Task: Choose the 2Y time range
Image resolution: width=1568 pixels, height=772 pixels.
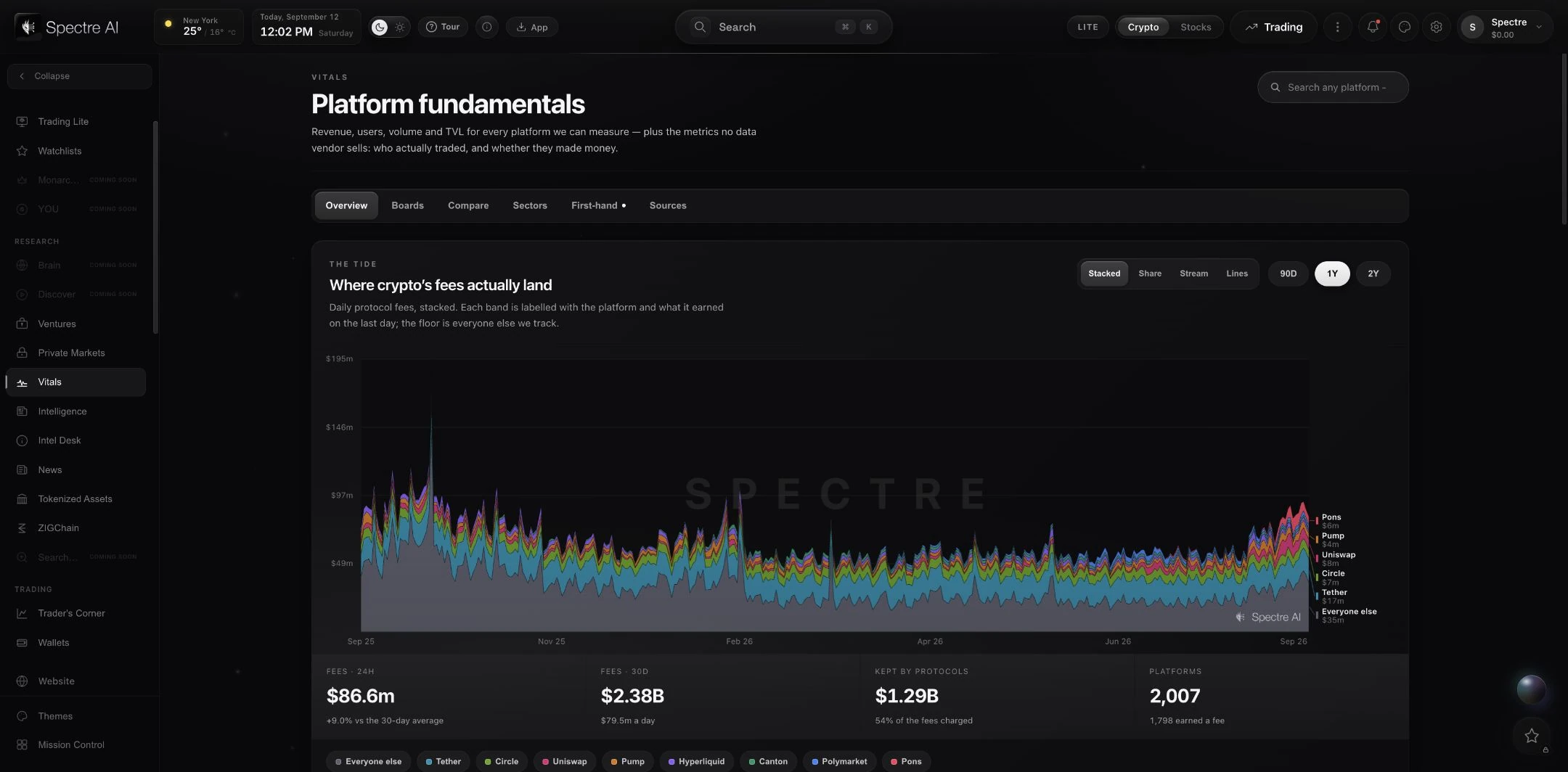Action: point(1373,274)
